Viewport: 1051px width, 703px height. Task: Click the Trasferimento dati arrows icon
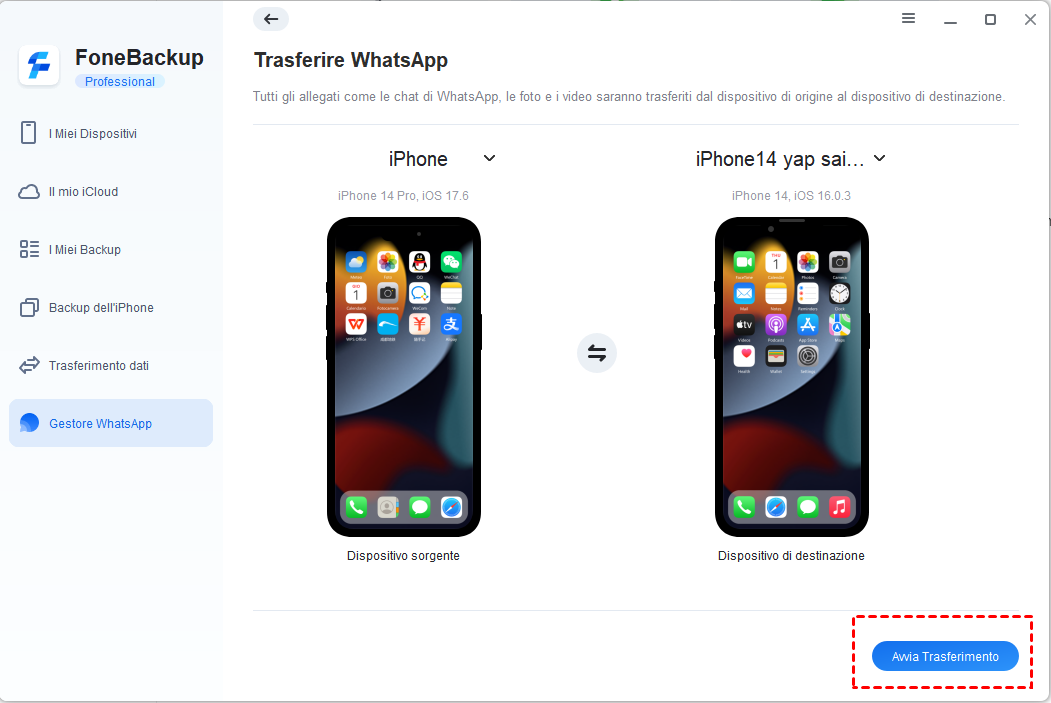pos(29,365)
